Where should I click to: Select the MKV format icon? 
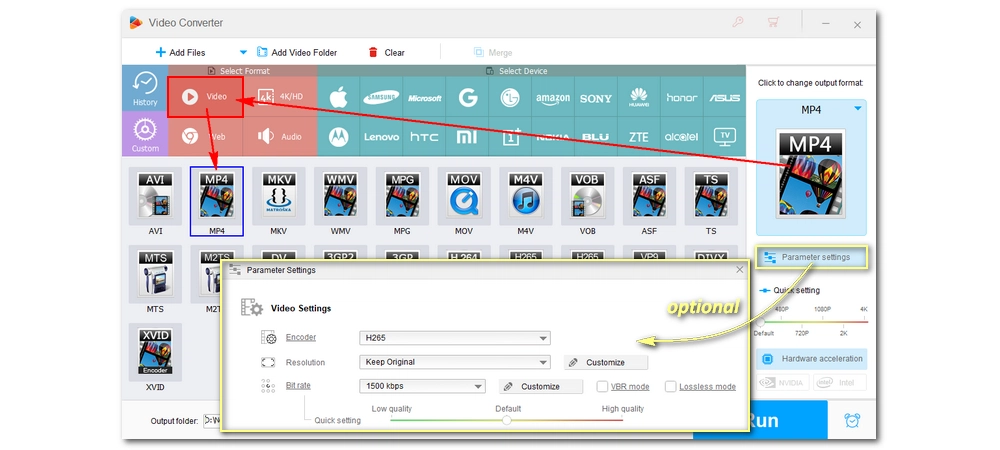click(279, 196)
